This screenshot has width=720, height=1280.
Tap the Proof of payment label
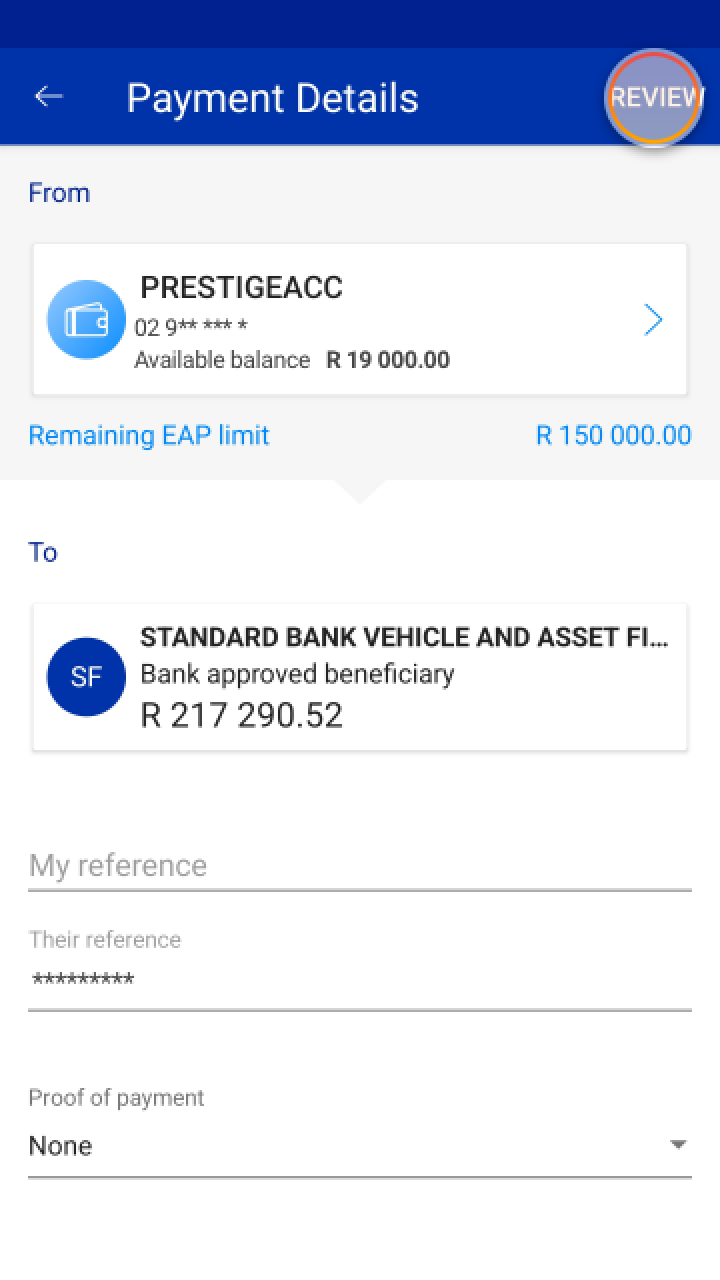point(116,1098)
